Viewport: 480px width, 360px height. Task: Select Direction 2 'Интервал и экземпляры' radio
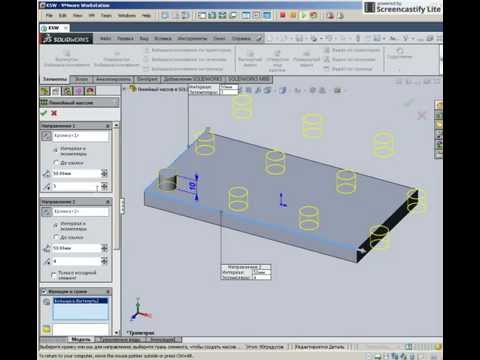tap(56, 225)
